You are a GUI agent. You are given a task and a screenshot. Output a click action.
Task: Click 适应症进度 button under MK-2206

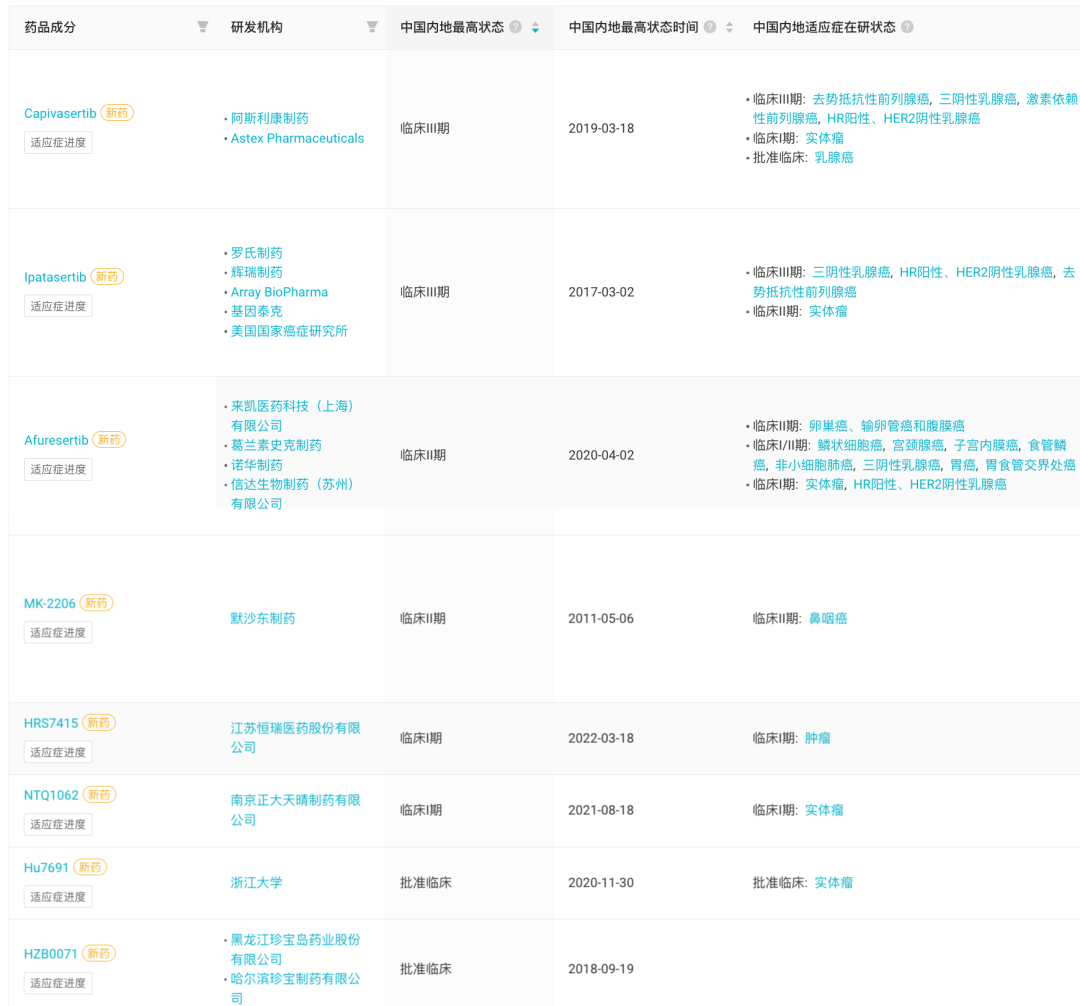click(58, 633)
